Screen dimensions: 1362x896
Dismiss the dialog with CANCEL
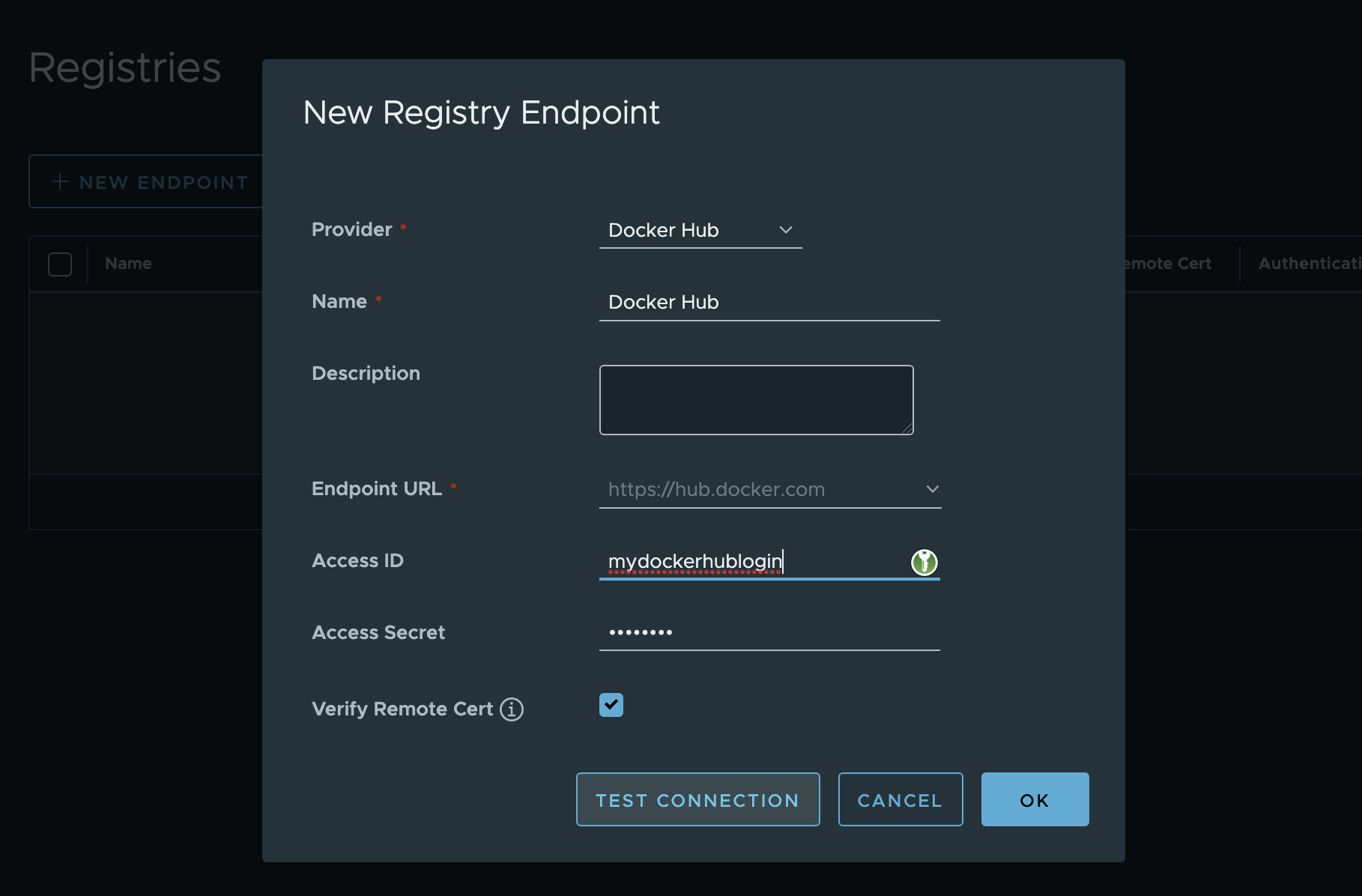[x=900, y=799]
